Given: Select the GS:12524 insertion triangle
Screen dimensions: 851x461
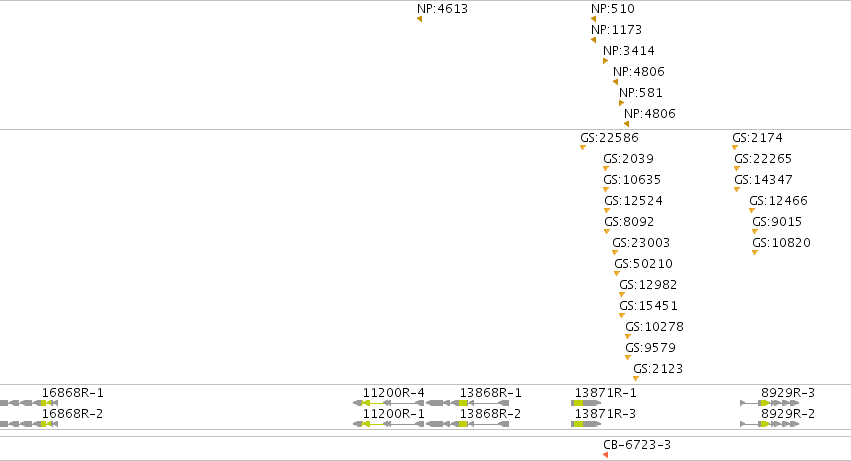Looking at the screenshot, I should click(x=607, y=211).
